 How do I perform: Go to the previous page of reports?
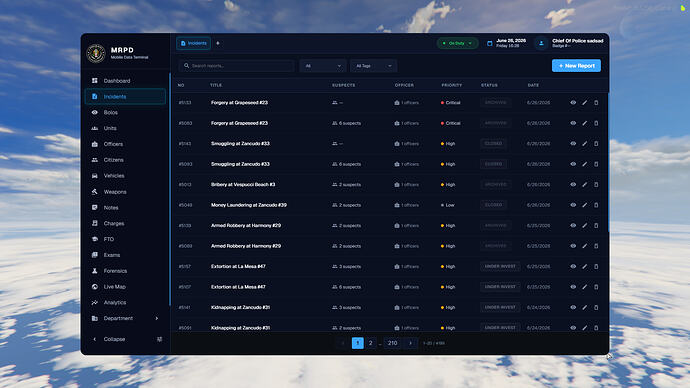coord(343,343)
